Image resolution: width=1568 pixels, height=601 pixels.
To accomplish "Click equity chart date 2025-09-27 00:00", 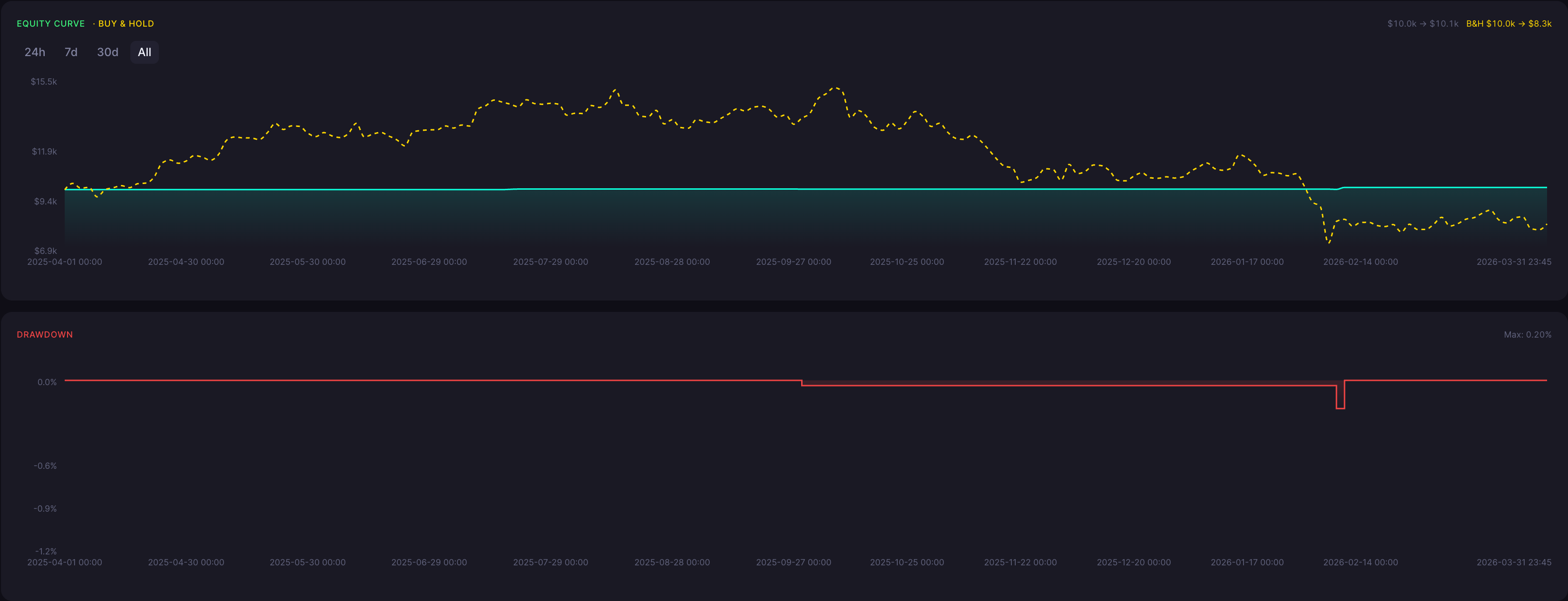I will 793,262.
